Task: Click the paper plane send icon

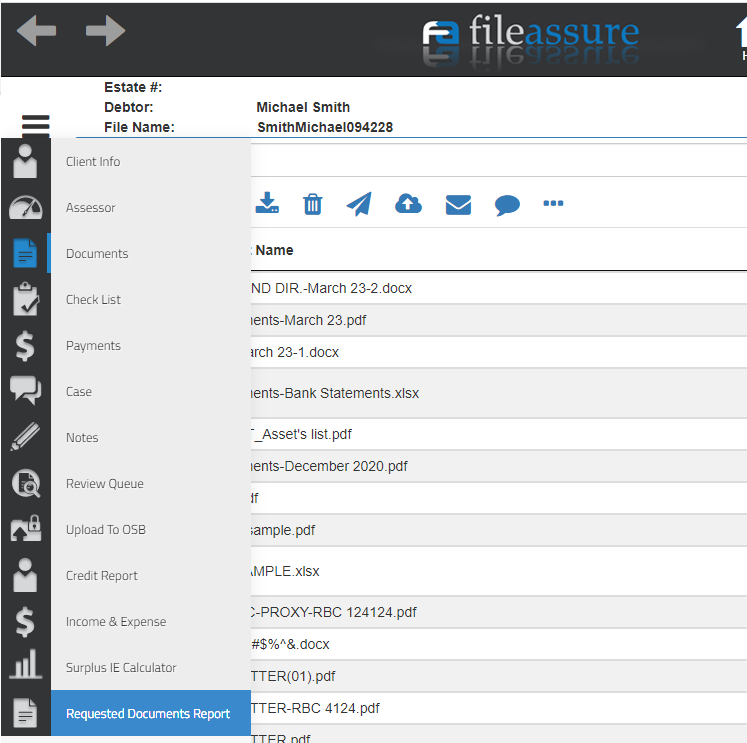Action: tap(359, 204)
